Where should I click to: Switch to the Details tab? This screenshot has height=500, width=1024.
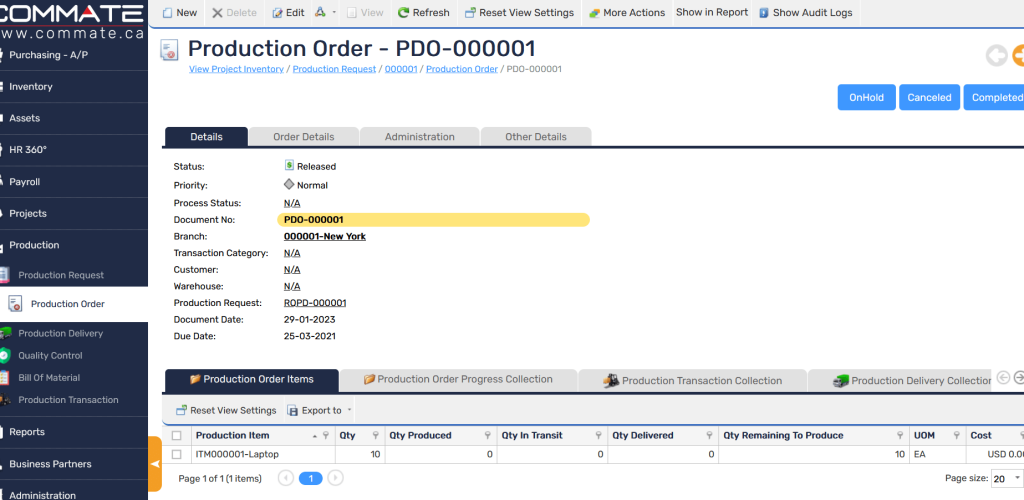[x=206, y=136]
